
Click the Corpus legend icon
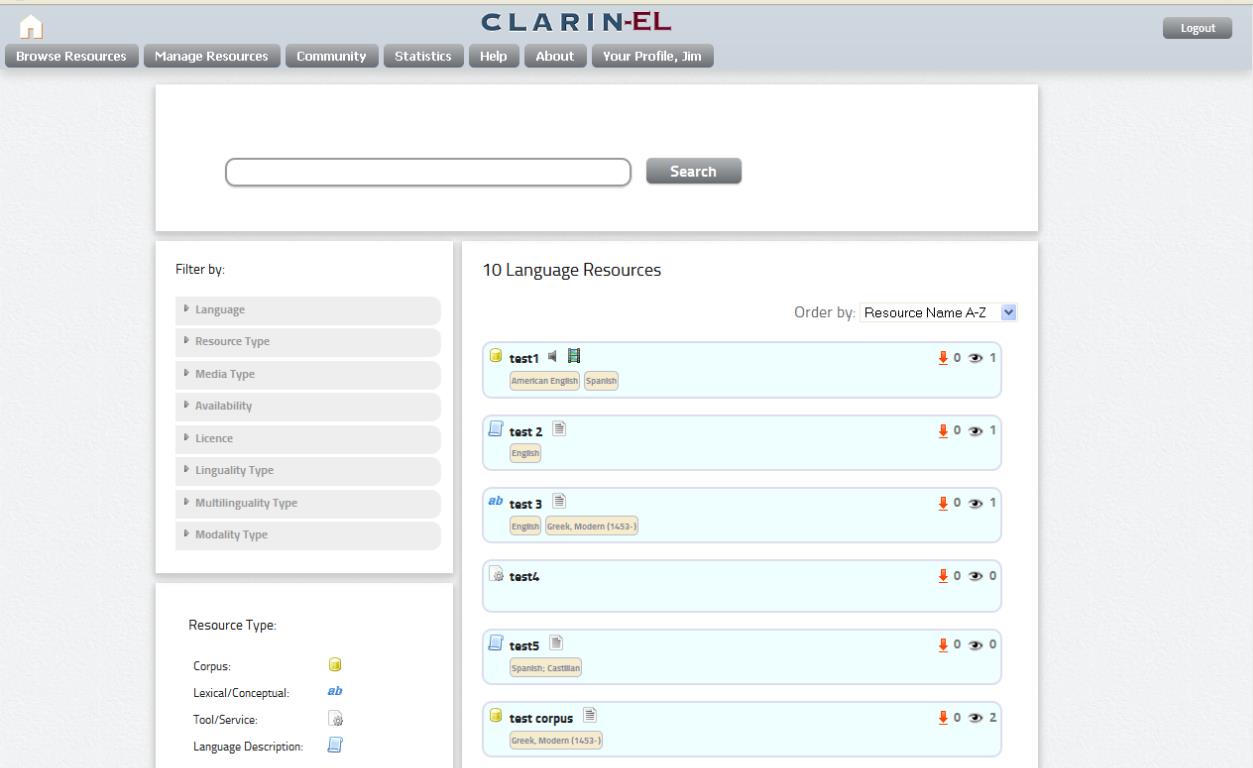point(336,664)
